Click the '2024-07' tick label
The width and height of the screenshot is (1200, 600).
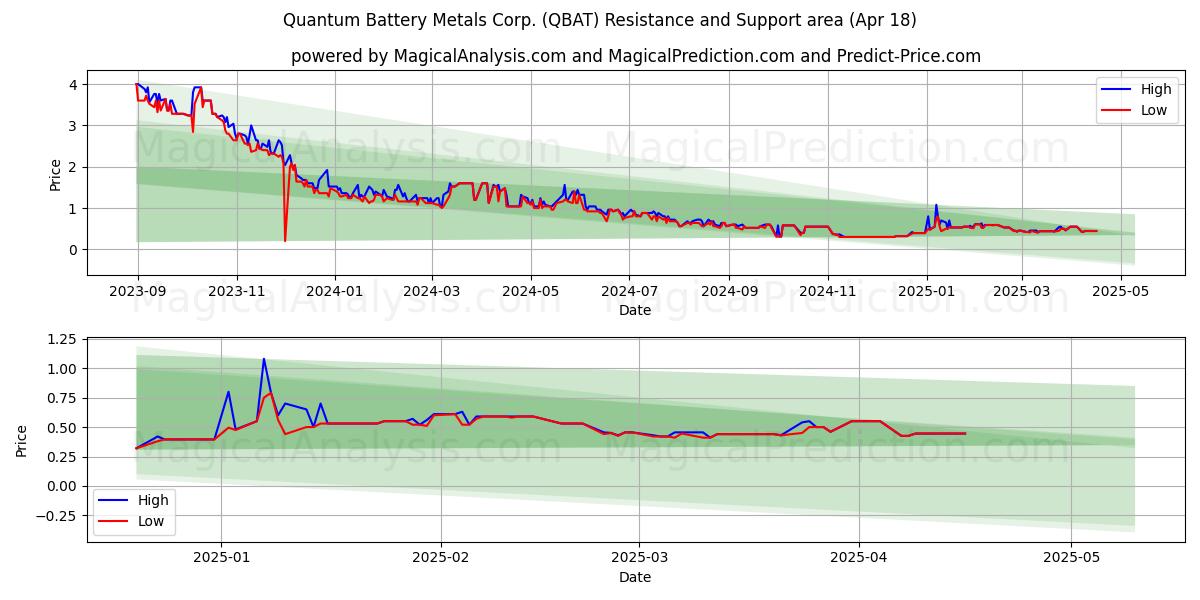[629, 290]
